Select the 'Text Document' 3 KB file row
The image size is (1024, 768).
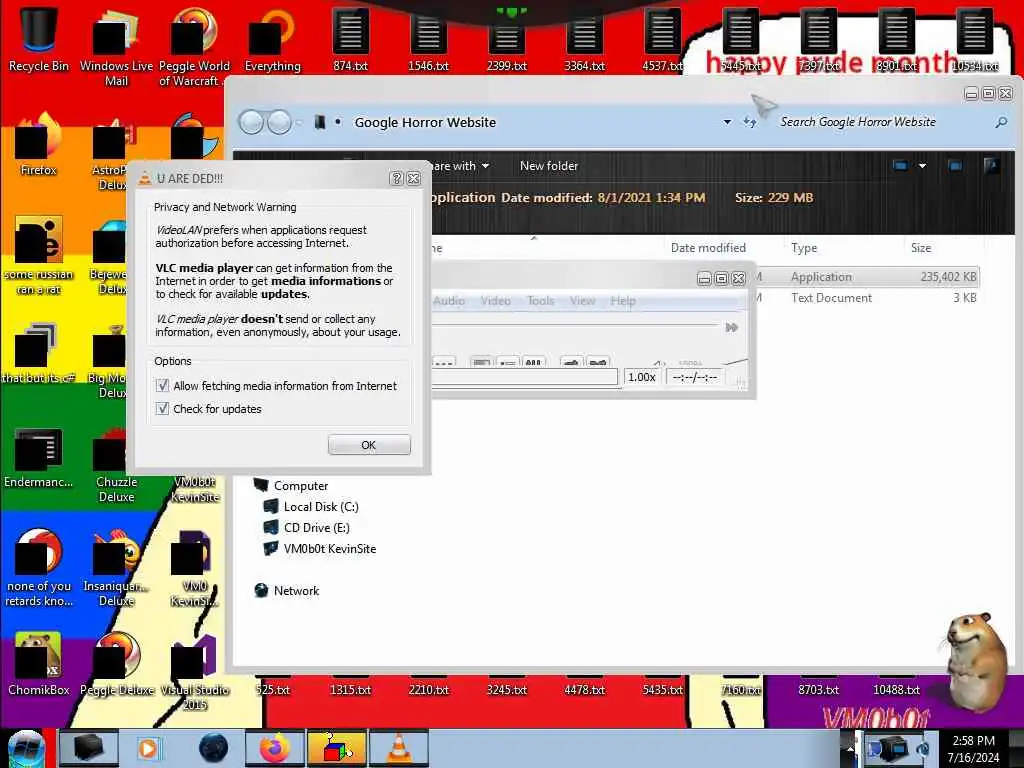(x=867, y=298)
